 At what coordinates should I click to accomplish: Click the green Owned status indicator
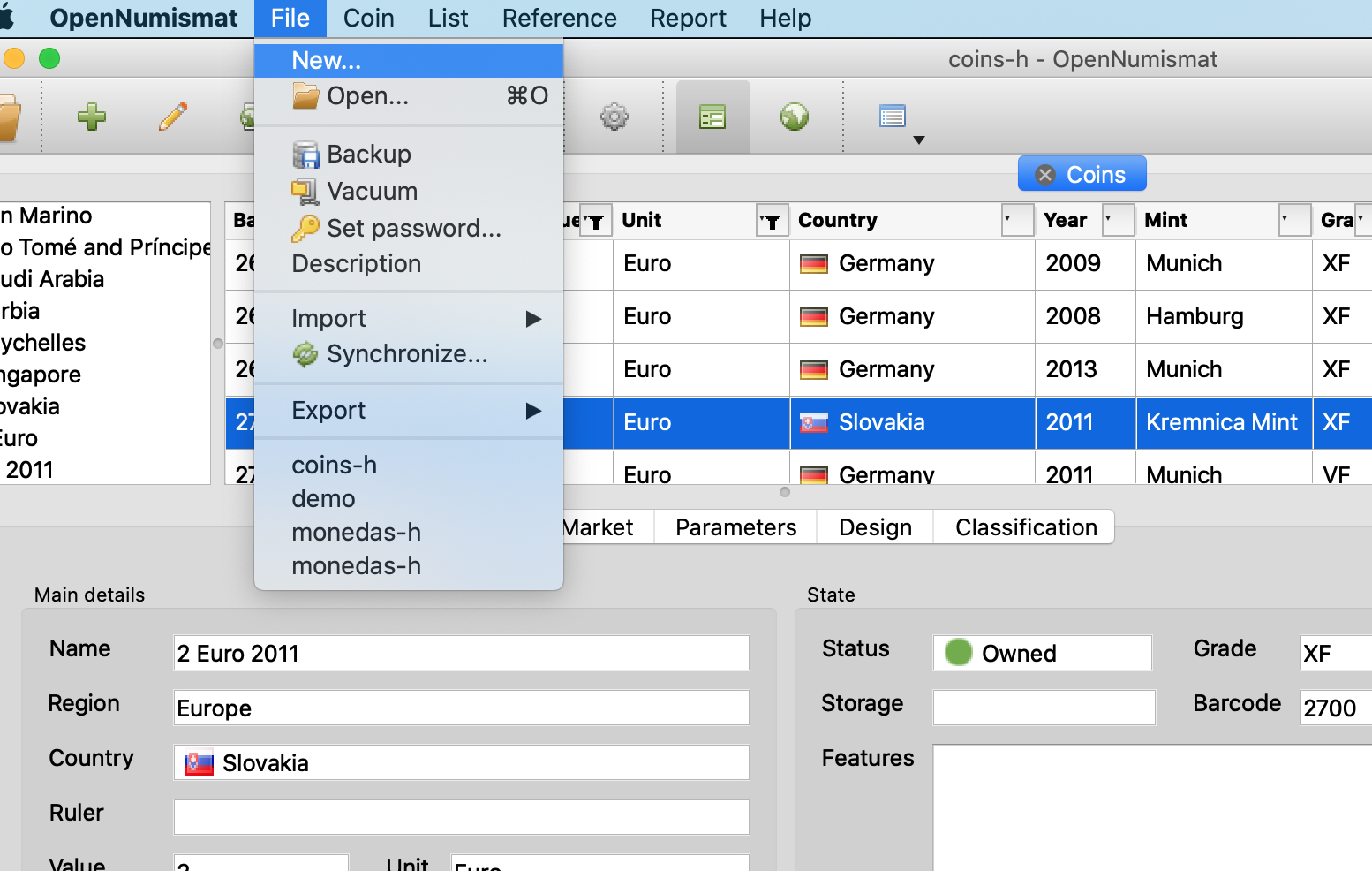click(x=959, y=653)
